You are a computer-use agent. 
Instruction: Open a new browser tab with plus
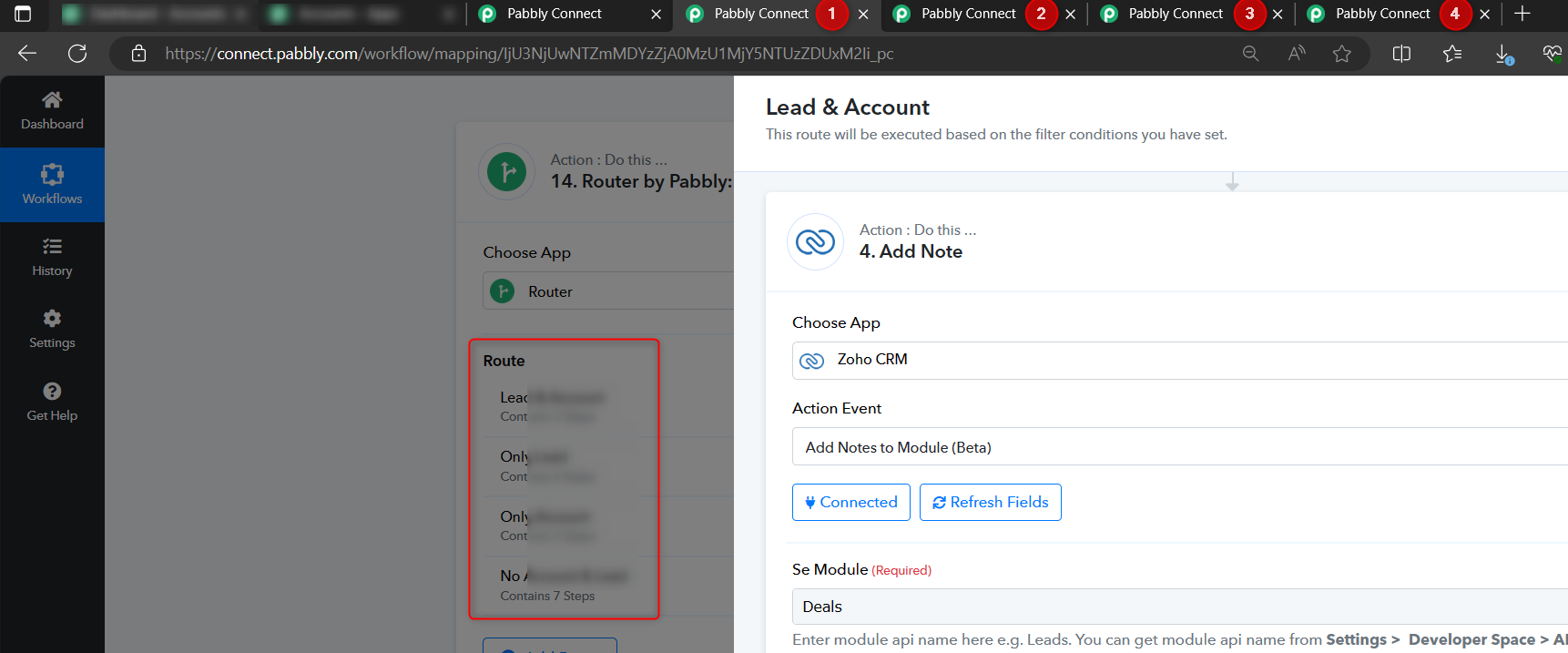click(1522, 14)
